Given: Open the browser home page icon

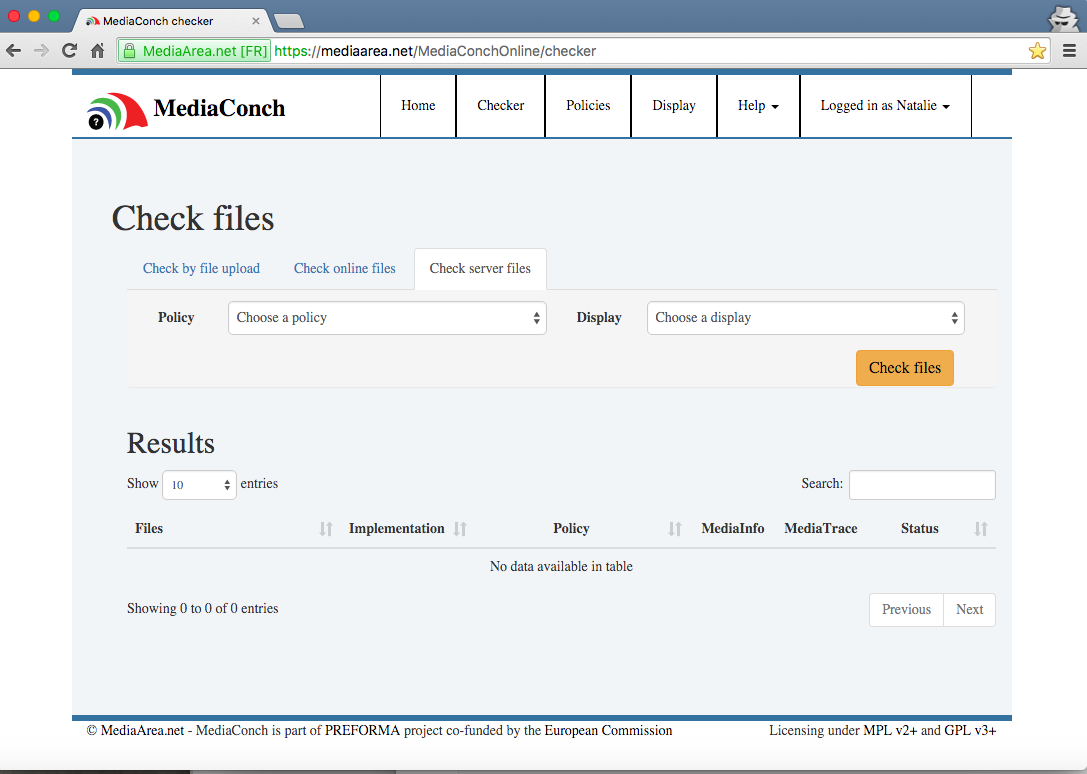Looking at the screenshot, I should coord(98,51).
